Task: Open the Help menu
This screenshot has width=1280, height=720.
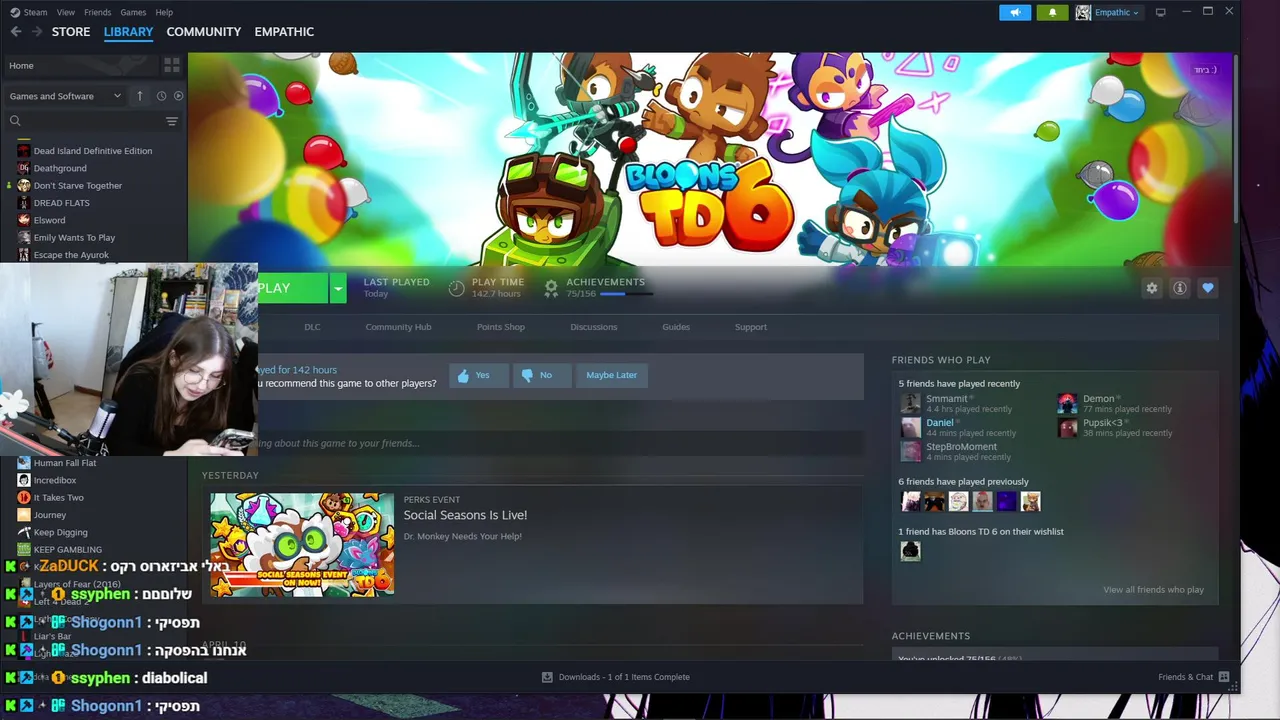Action: pos(164,12)
